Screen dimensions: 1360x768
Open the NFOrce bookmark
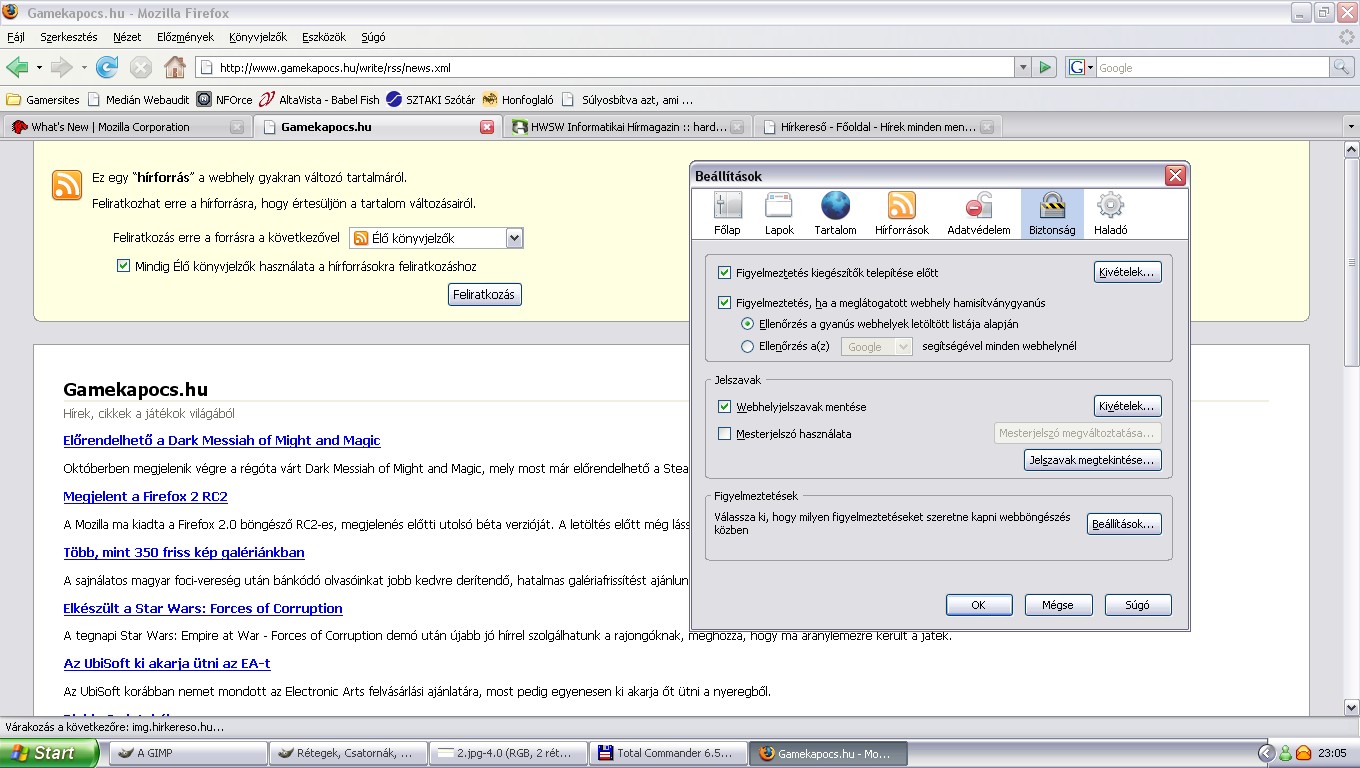(x=224, y=99)
